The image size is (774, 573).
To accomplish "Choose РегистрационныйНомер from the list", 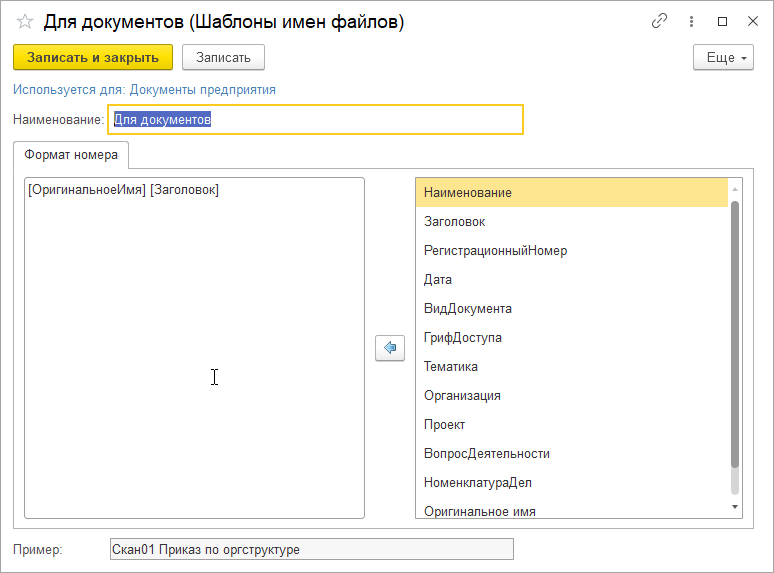I will (x=495, y=250).
